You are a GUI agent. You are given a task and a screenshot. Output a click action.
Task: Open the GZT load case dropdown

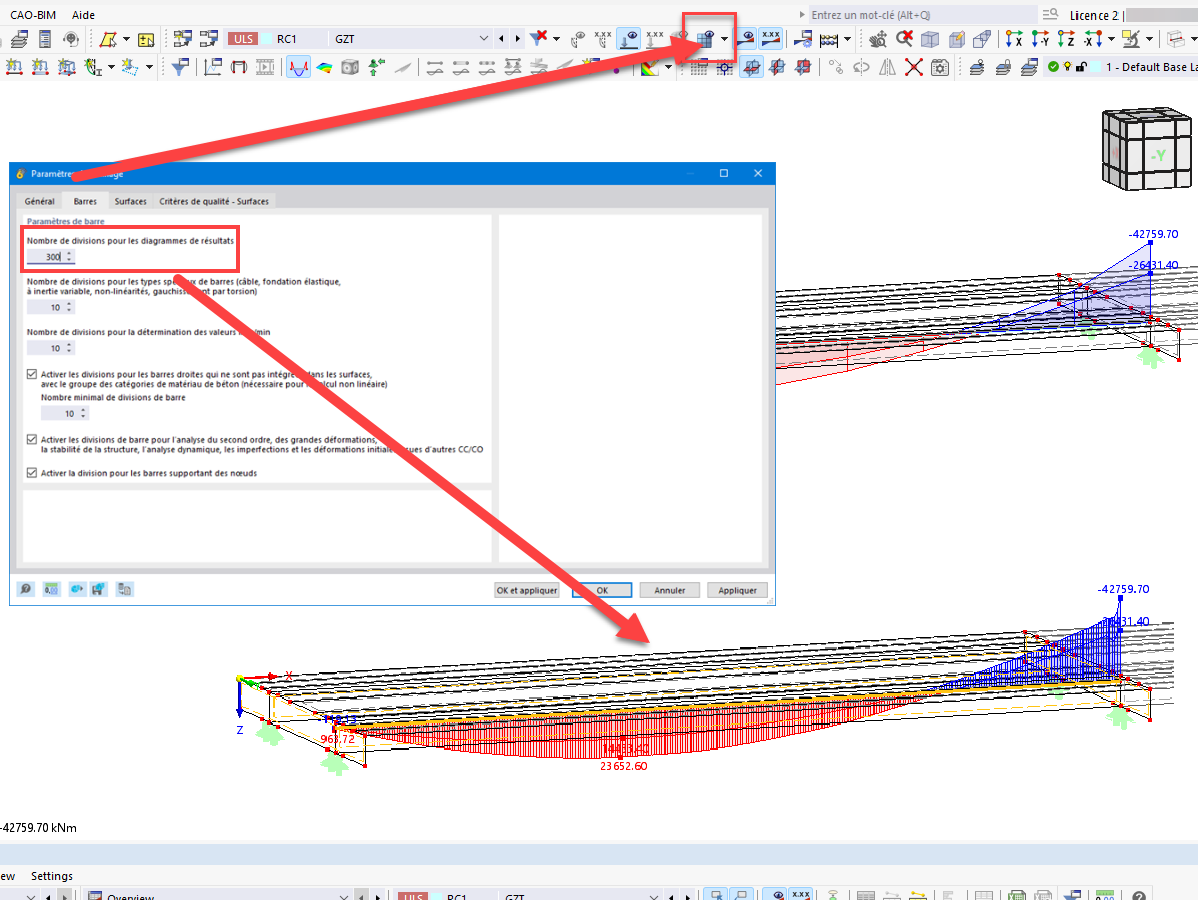point(484,38)
